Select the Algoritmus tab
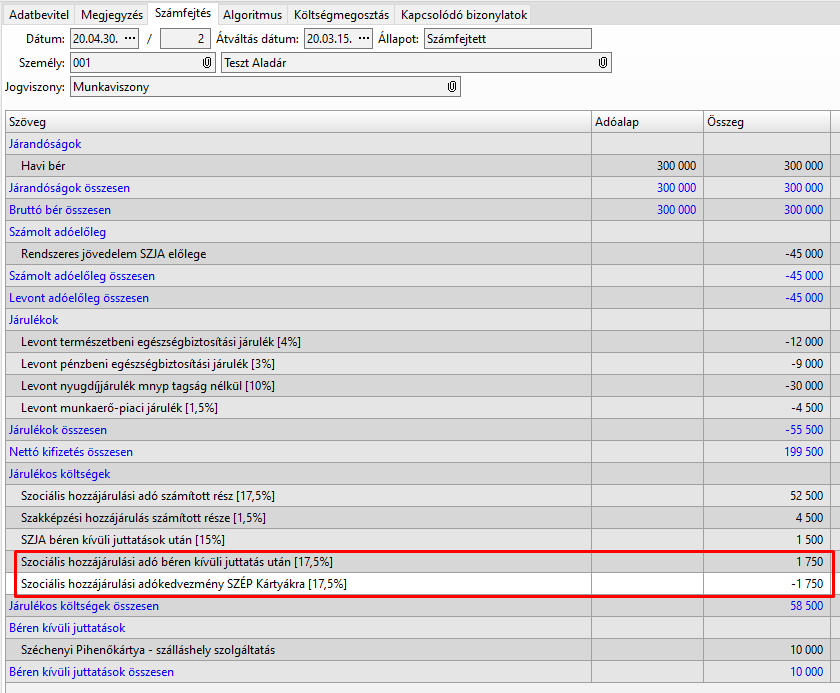Screen dimensions: 840x693 (x=252, y=15)
